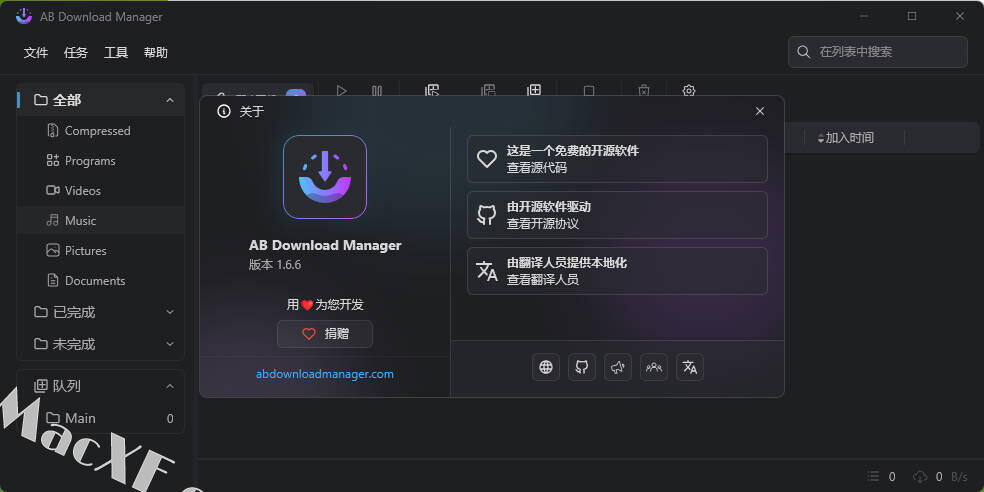Image resolution: width=984 pixels, height=492 pixels.
Task: Click the 关于 info icon
Action: coord(223,112)
